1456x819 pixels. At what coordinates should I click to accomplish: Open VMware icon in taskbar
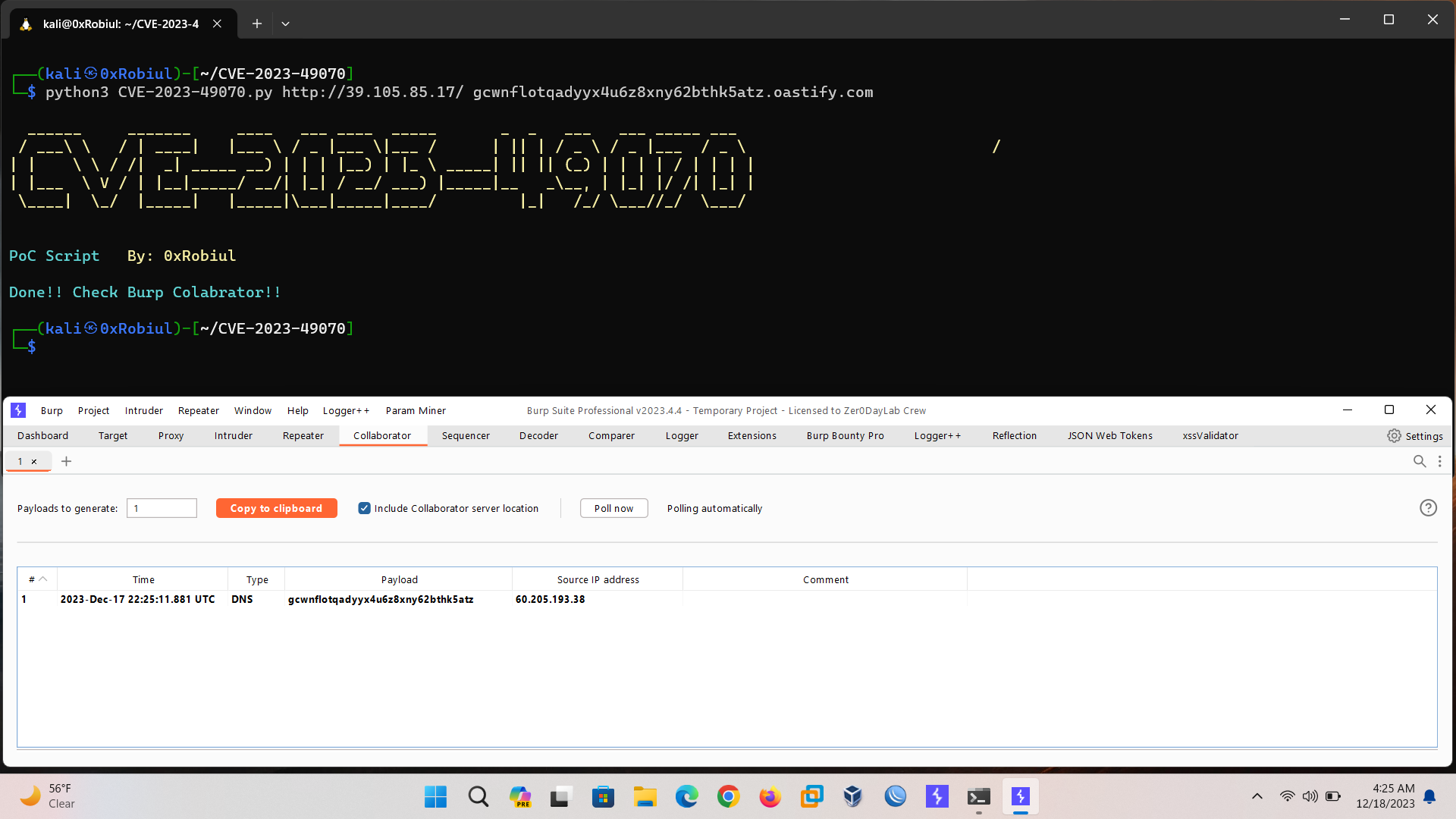tap(811, 796)
